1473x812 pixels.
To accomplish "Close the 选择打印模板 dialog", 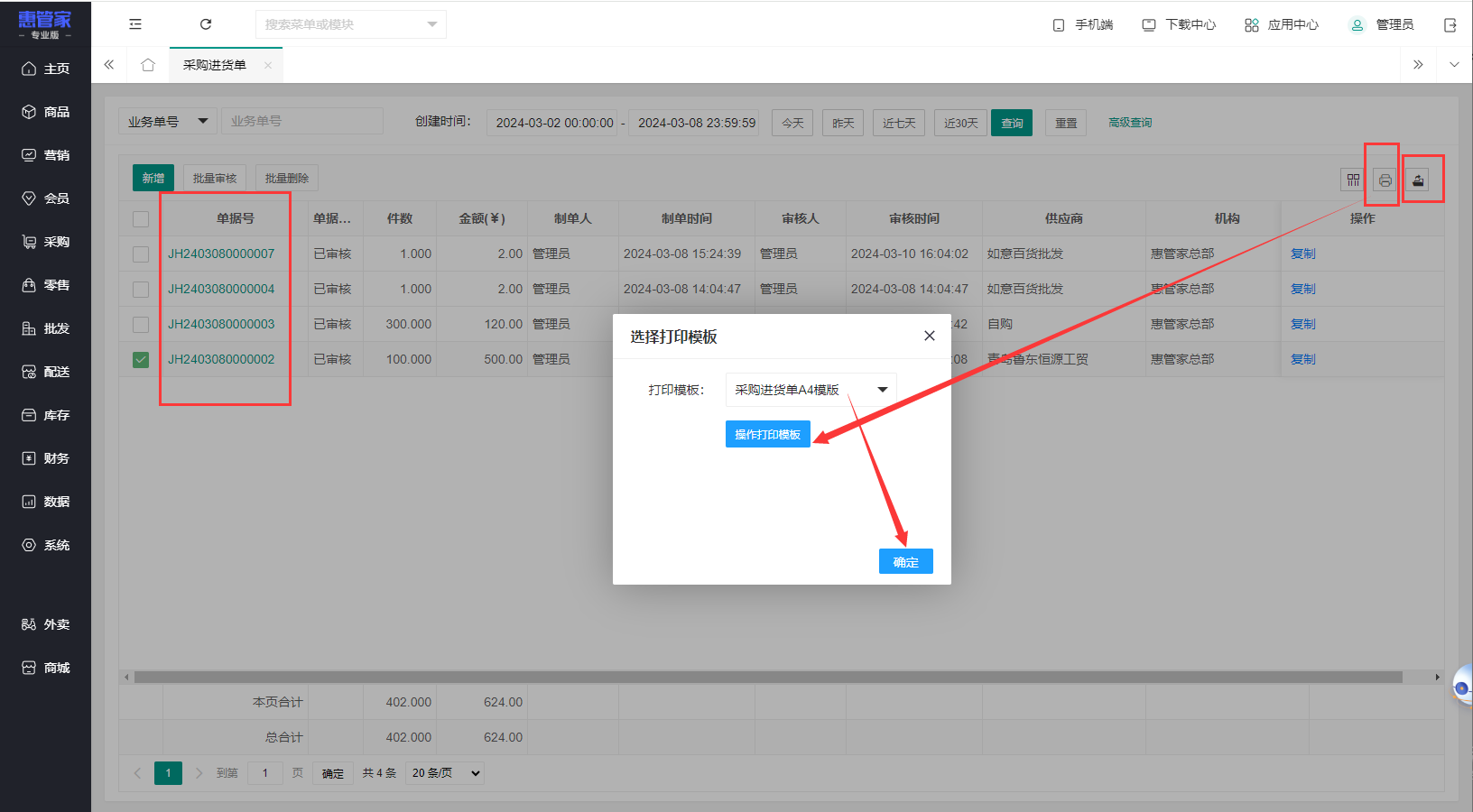I will [x=930, y=336].
